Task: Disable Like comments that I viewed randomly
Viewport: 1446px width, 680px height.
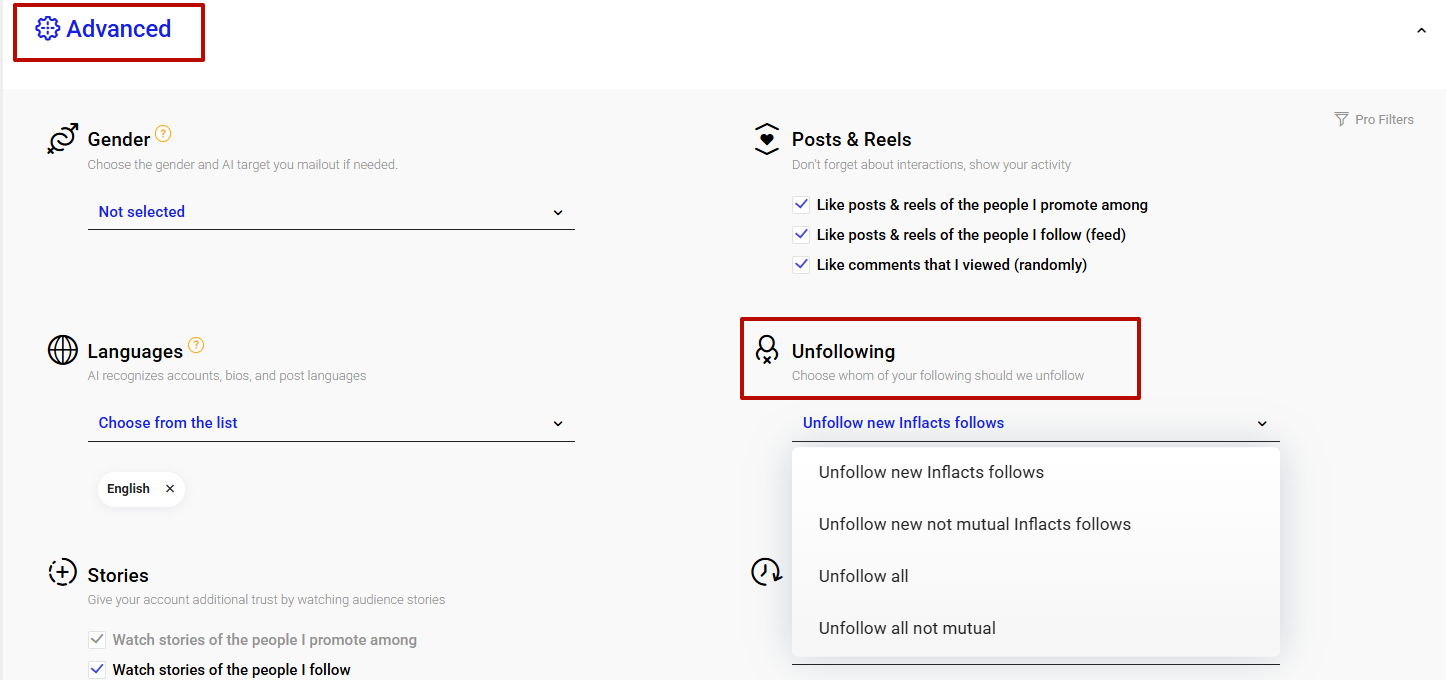Action: 801,264
